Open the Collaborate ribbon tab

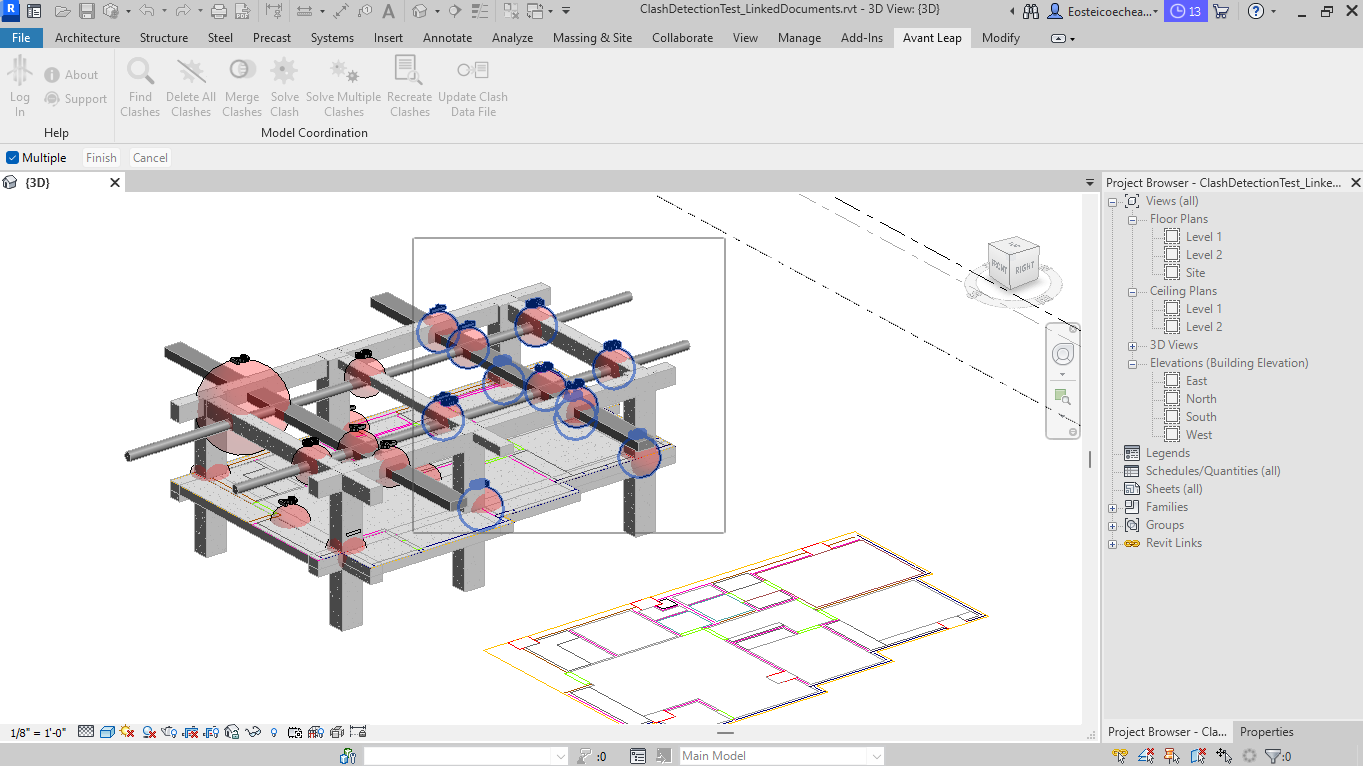682,38
